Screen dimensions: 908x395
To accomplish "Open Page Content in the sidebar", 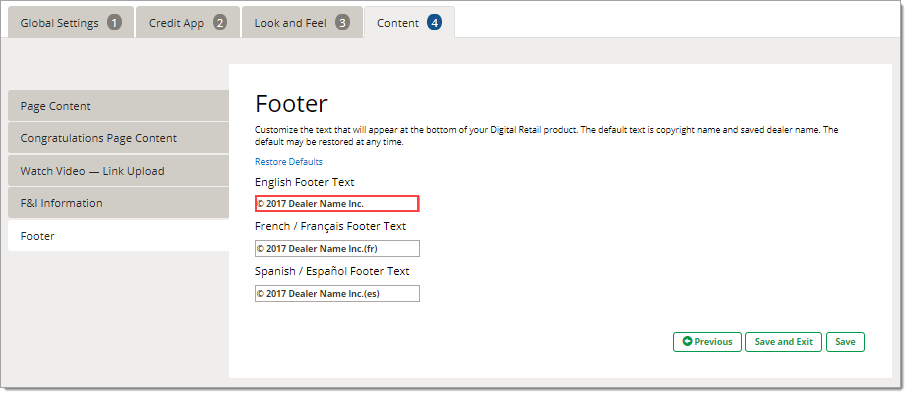I will tap(119, 106).
